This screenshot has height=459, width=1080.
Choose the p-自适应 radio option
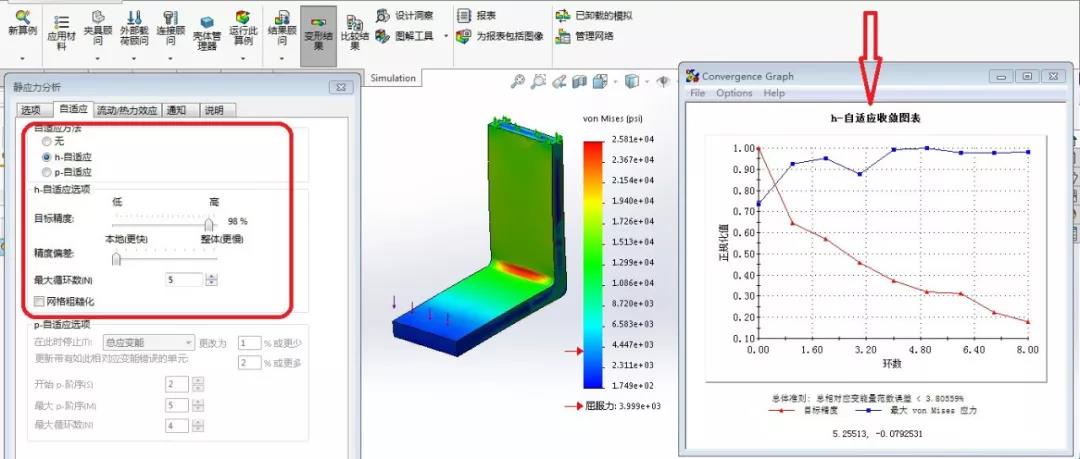click(46, 172)
